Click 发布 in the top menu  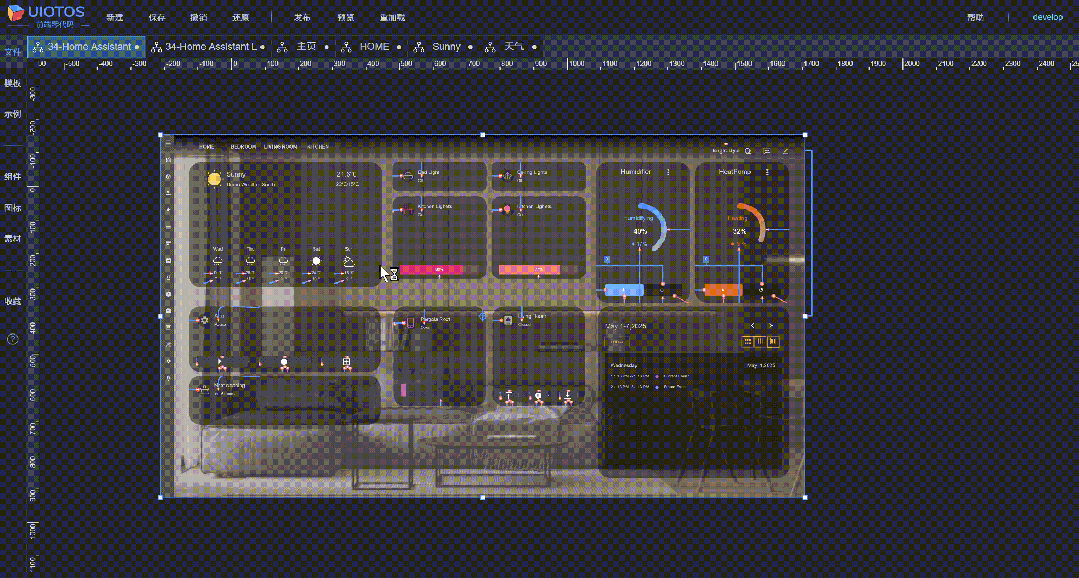[x=303, y=17]
